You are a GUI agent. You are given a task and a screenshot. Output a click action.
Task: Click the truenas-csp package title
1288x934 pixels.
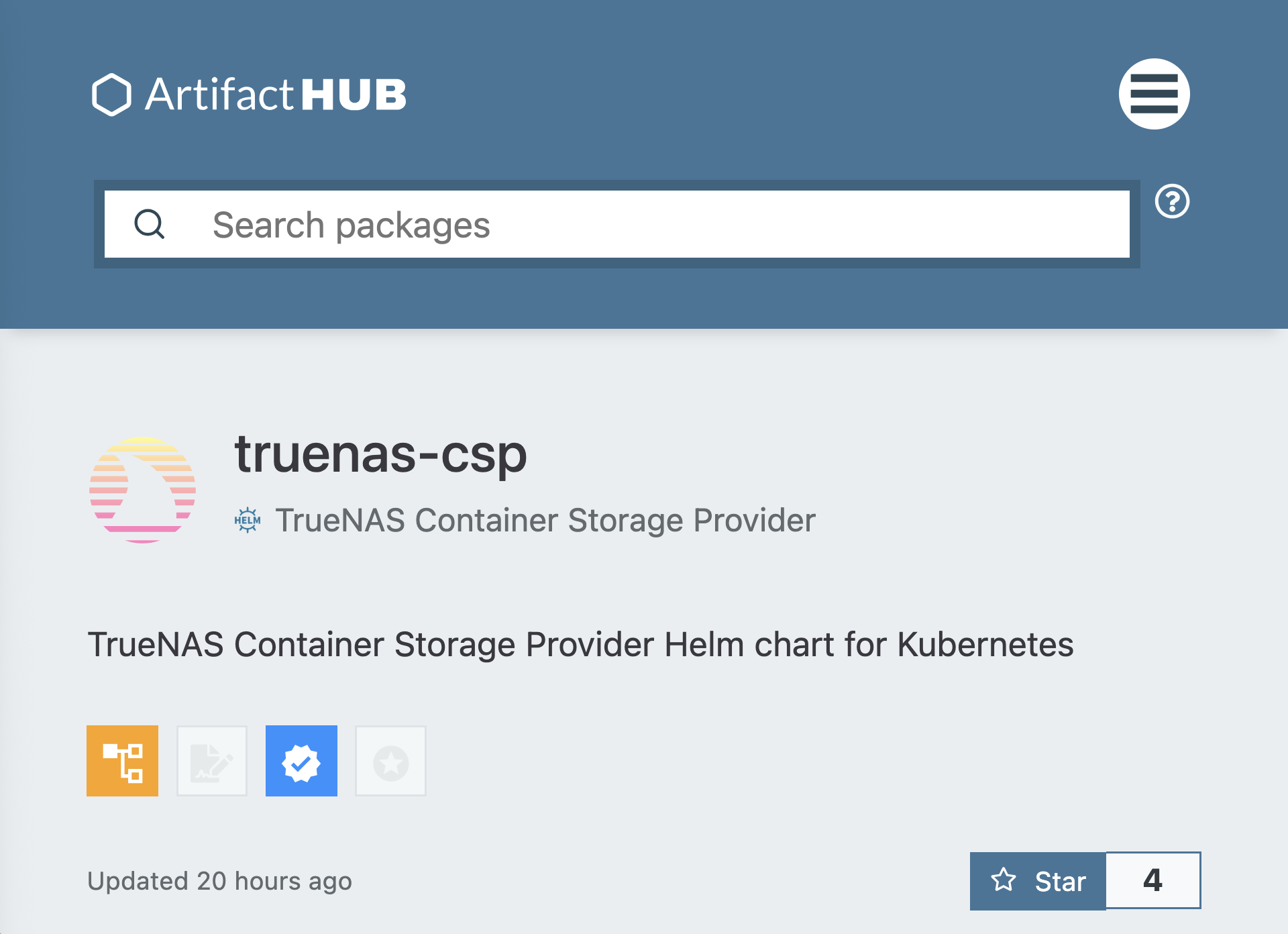click(x=380, y=454)
